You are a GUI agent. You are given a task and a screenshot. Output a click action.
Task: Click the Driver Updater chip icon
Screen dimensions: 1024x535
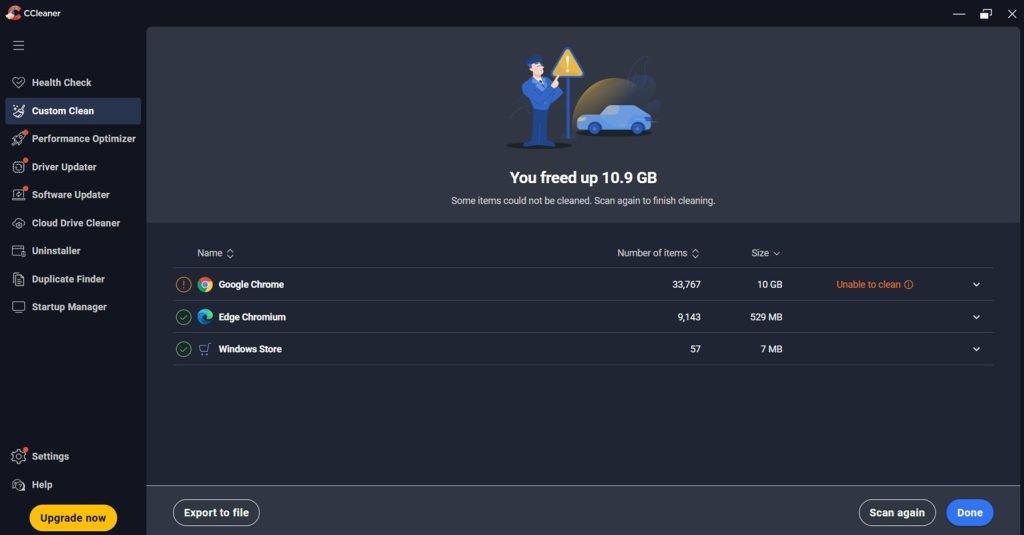[19, 167]
